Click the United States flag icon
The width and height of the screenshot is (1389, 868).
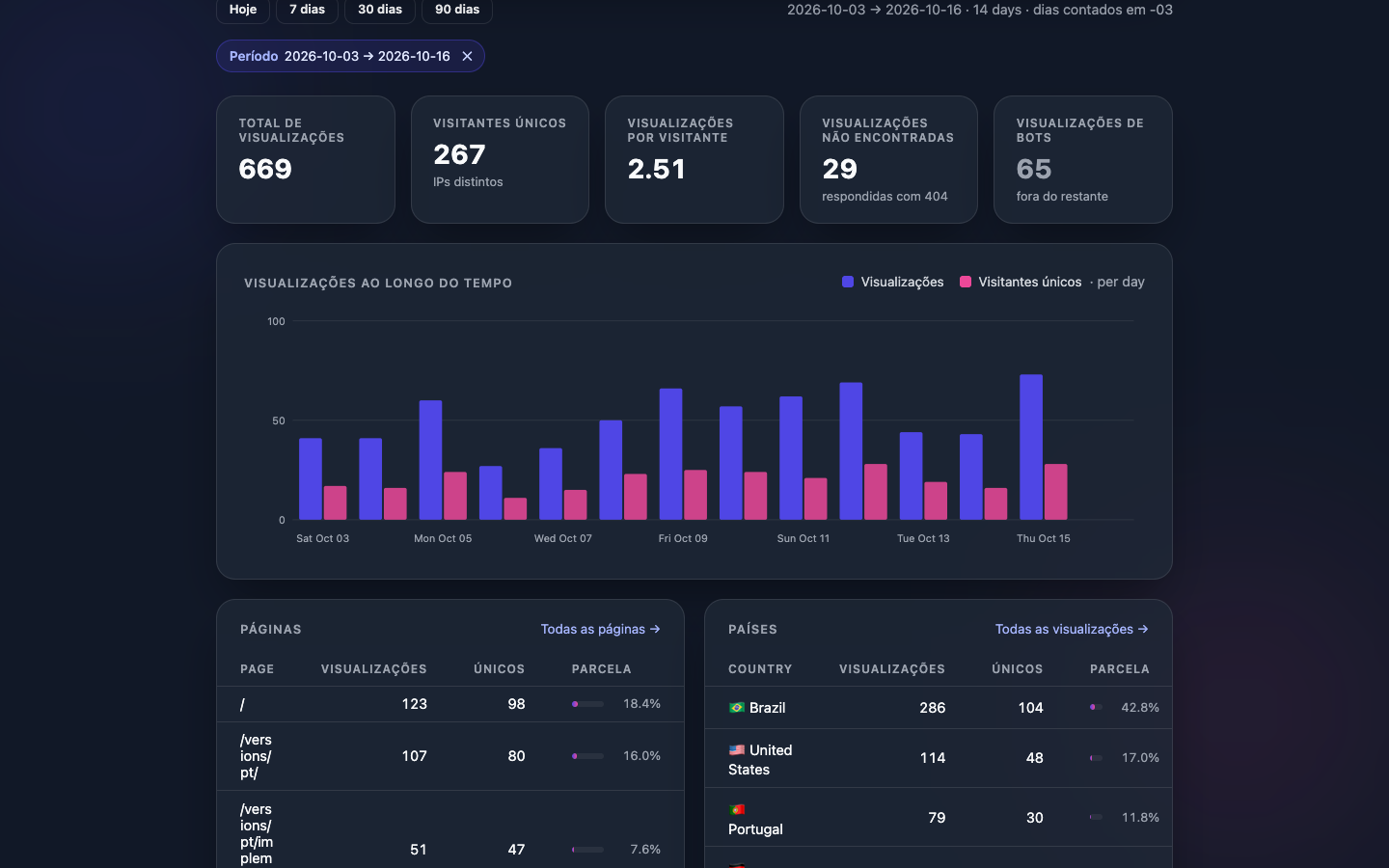[737, 749]
